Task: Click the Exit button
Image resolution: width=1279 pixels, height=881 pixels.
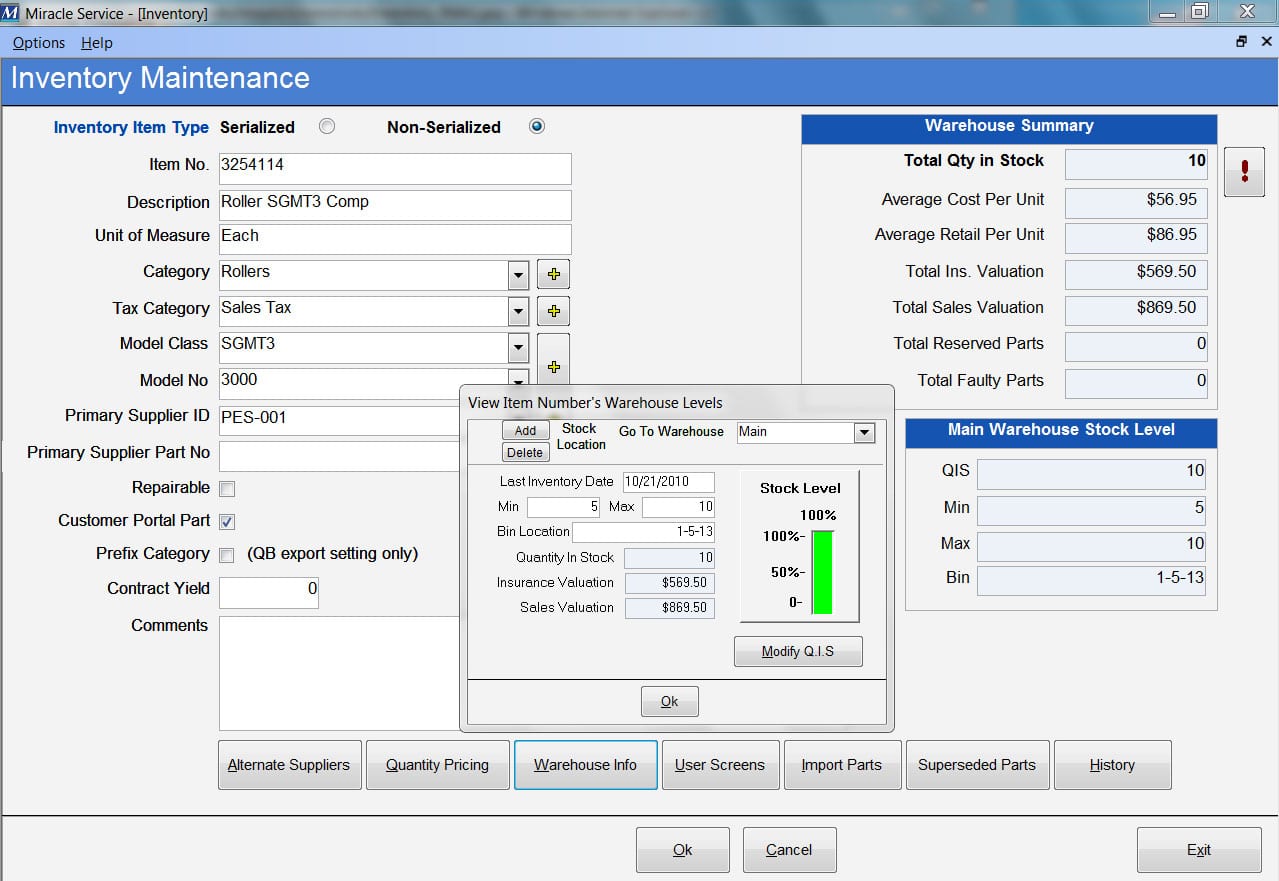Action: pos(1199,850)
